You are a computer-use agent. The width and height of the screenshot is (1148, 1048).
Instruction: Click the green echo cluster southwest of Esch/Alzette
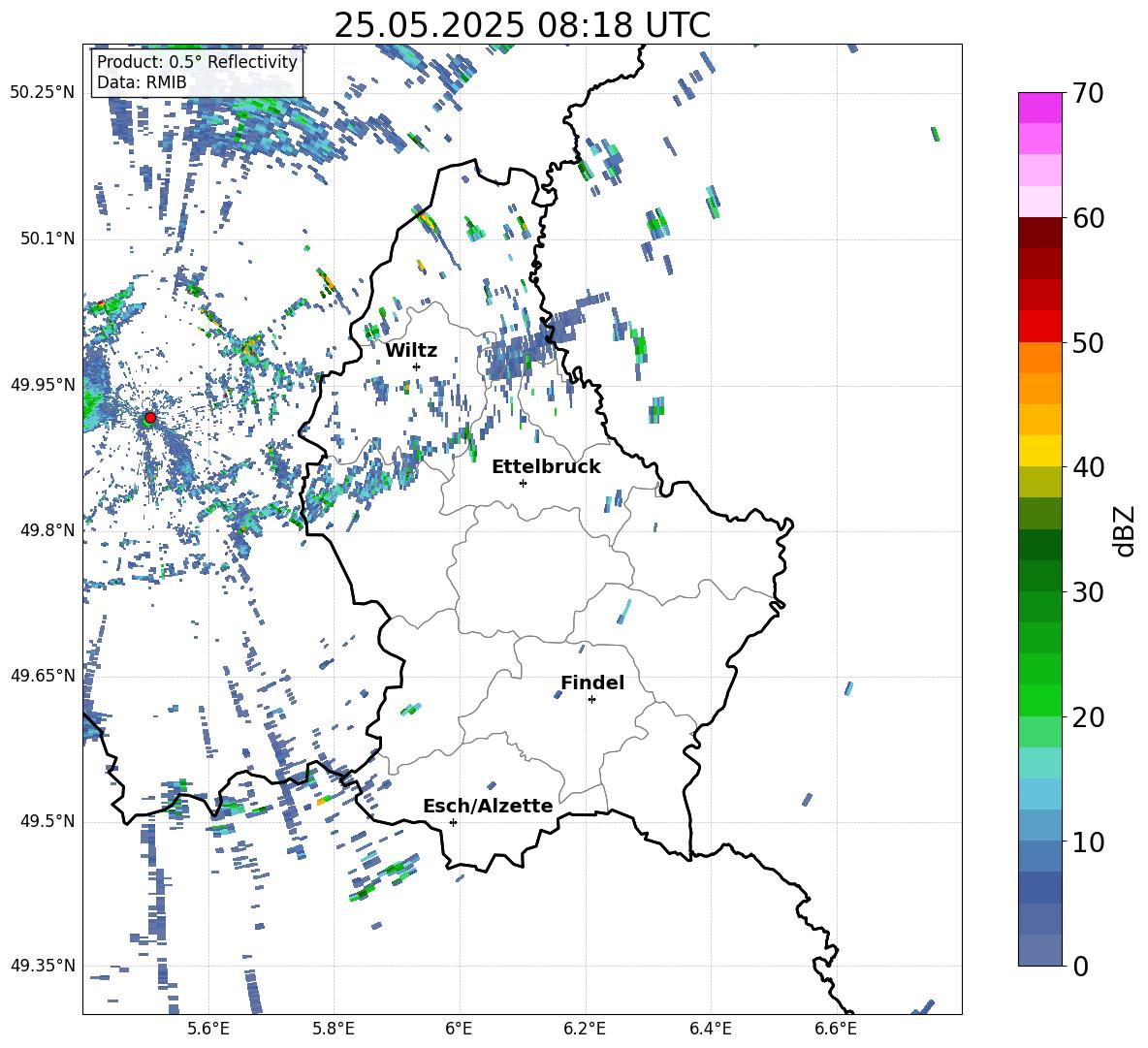point(384,878)
